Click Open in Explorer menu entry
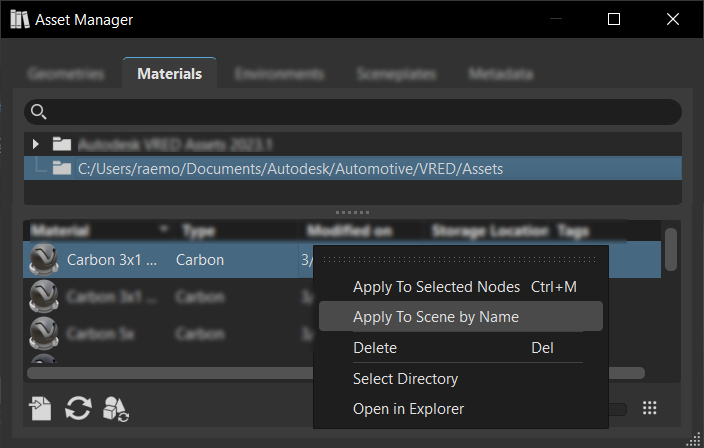Viewport: 704px width, 448px height. [x=408, y=409]
